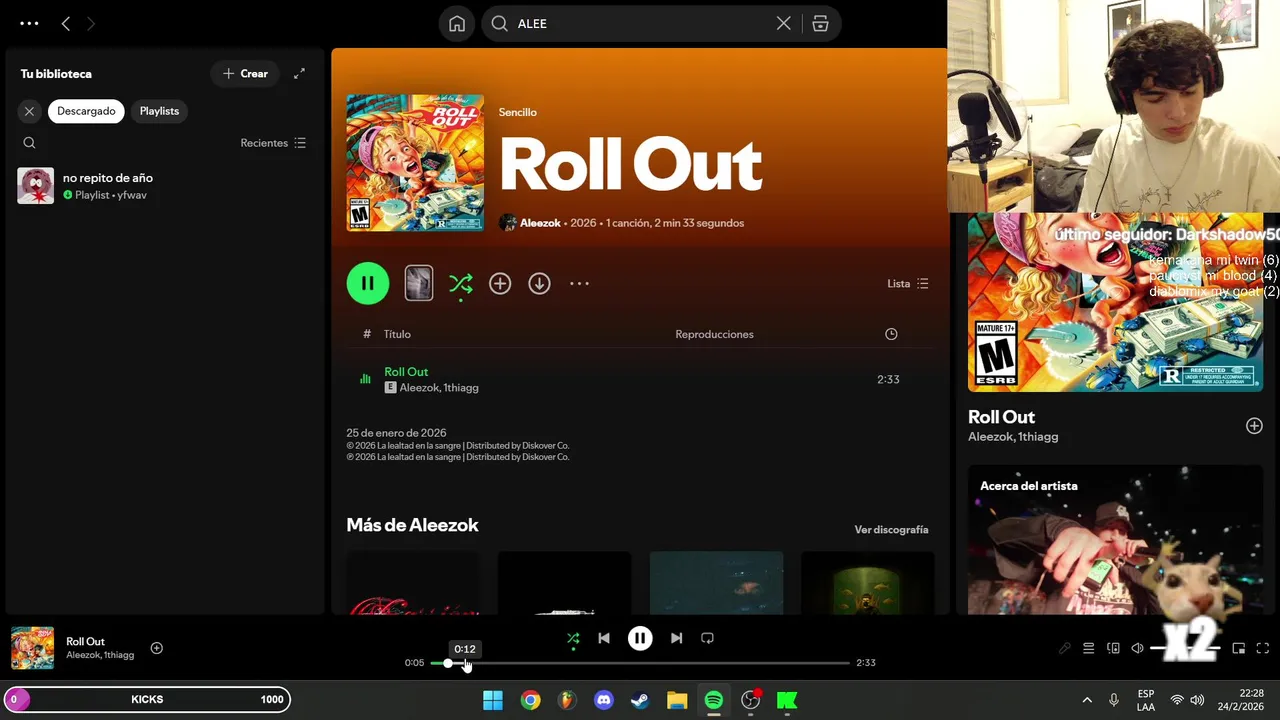Open OBS Studio from taskbar
Viewport: 1280px width, 720px height.
(750, 700)
